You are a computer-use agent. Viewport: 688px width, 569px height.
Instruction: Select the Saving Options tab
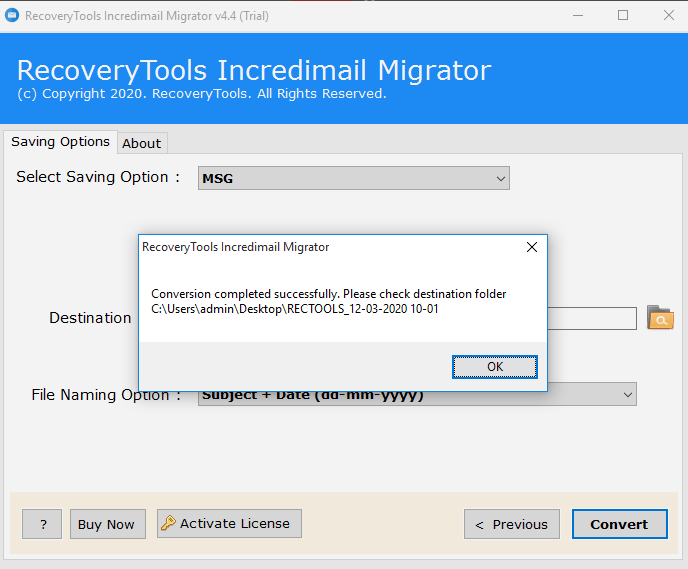click(61, 142)
